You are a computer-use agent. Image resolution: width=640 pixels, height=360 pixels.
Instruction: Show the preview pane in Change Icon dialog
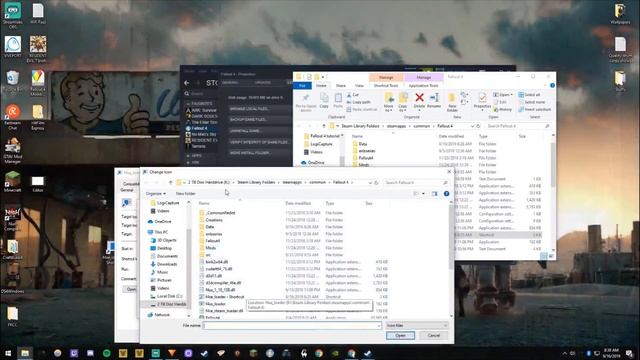click(x=434, y=193)
